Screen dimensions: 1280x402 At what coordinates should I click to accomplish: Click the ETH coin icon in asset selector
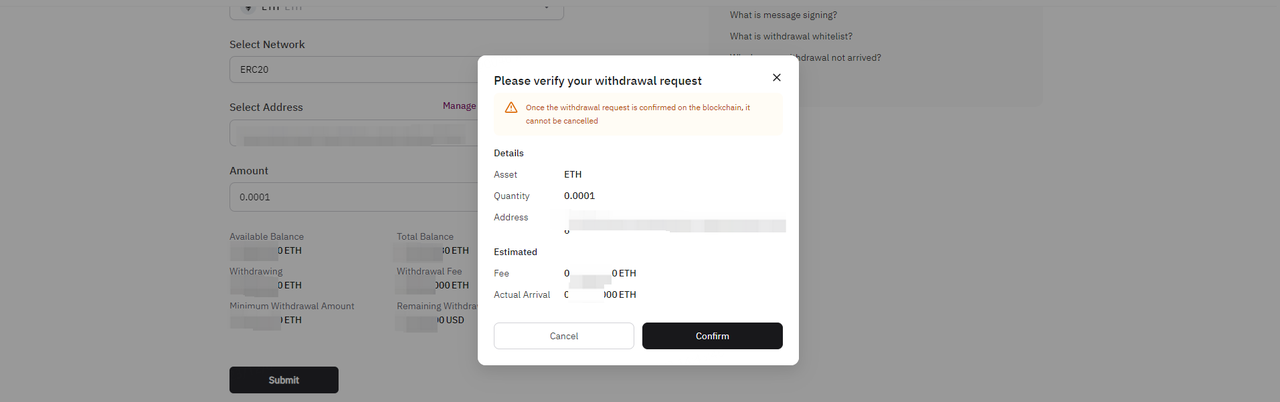pos(246,6)
